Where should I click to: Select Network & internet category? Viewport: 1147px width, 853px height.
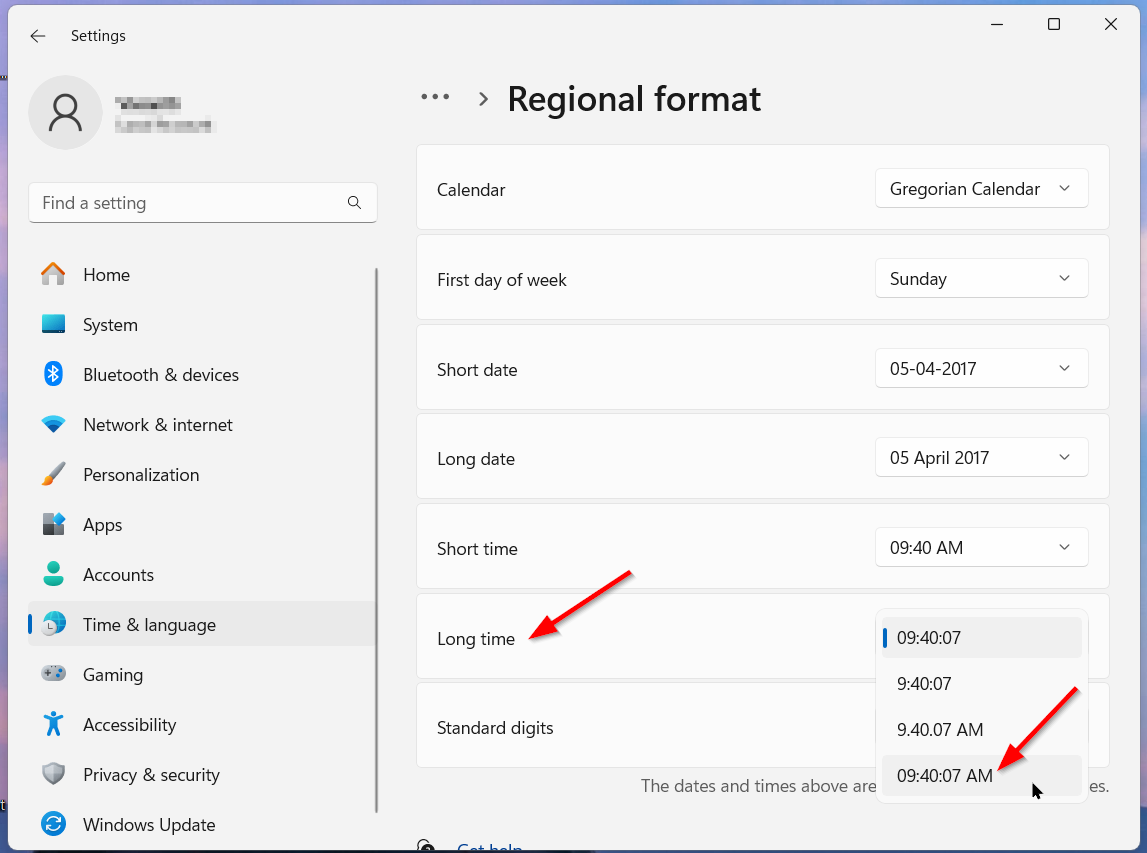coord(202,425)
